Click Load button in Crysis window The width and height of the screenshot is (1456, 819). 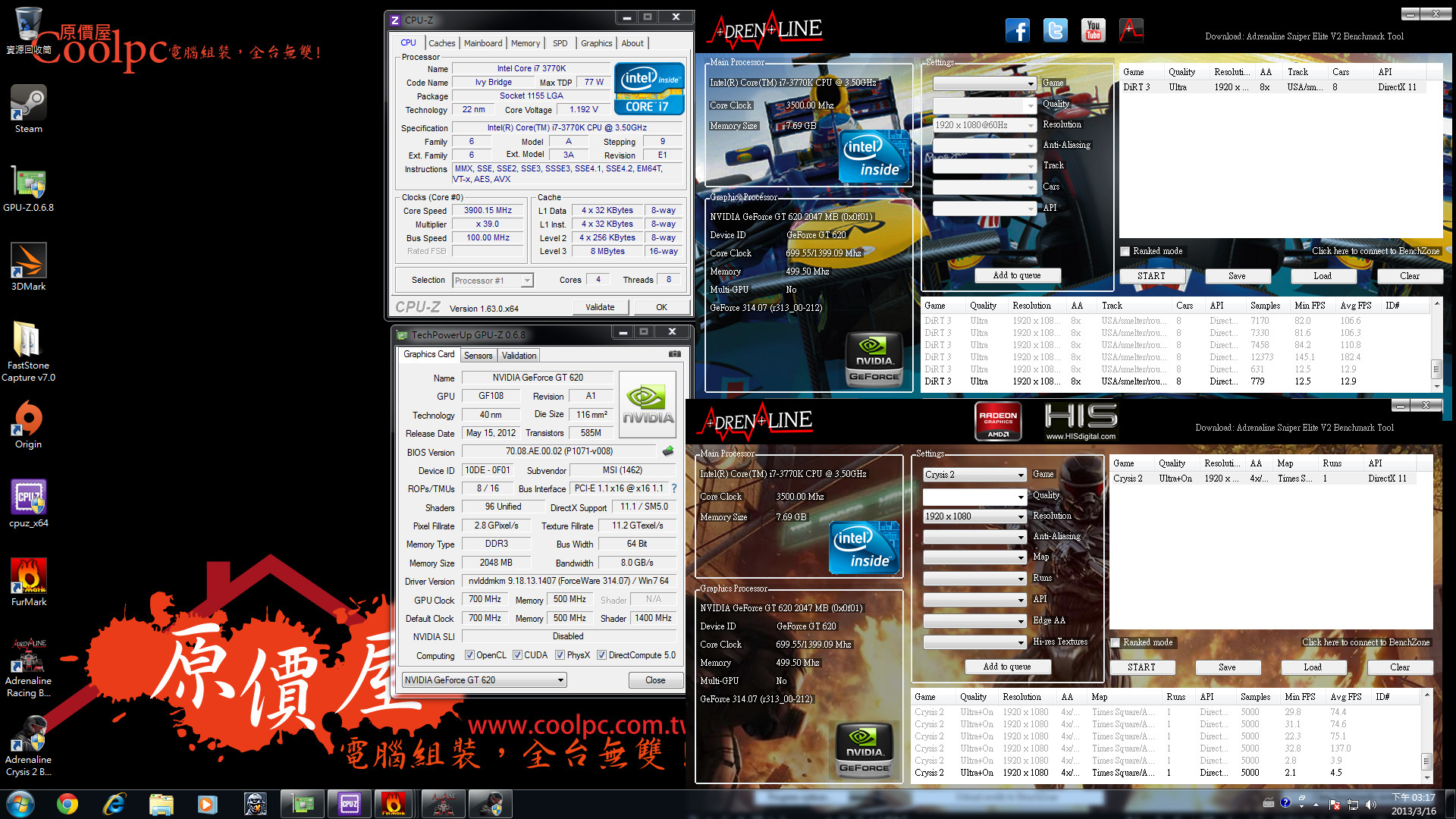[x=1313, y=667]
